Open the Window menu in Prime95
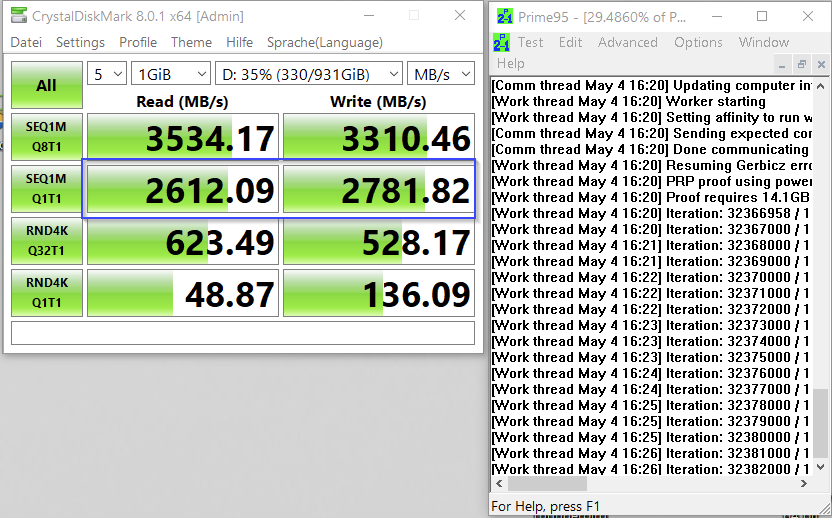The image size is (832, 518). pos(764,42)
